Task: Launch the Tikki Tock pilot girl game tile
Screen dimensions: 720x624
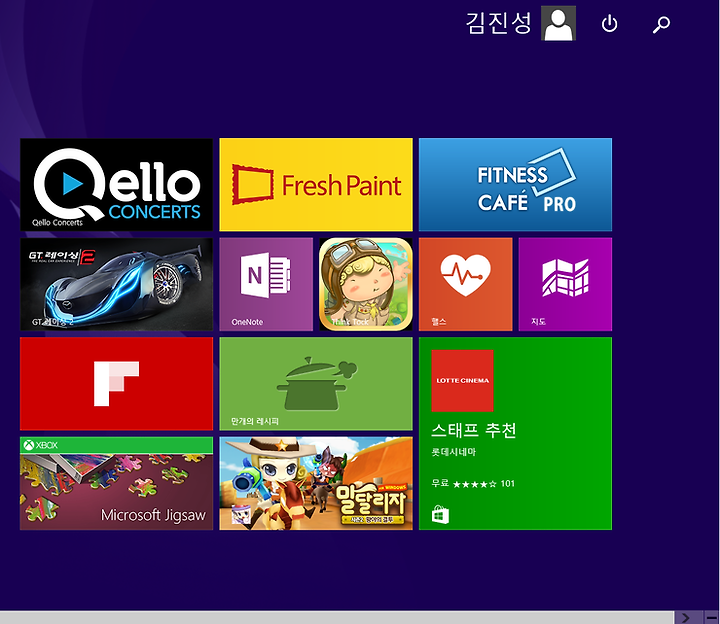Action: (x=366, y=284)
